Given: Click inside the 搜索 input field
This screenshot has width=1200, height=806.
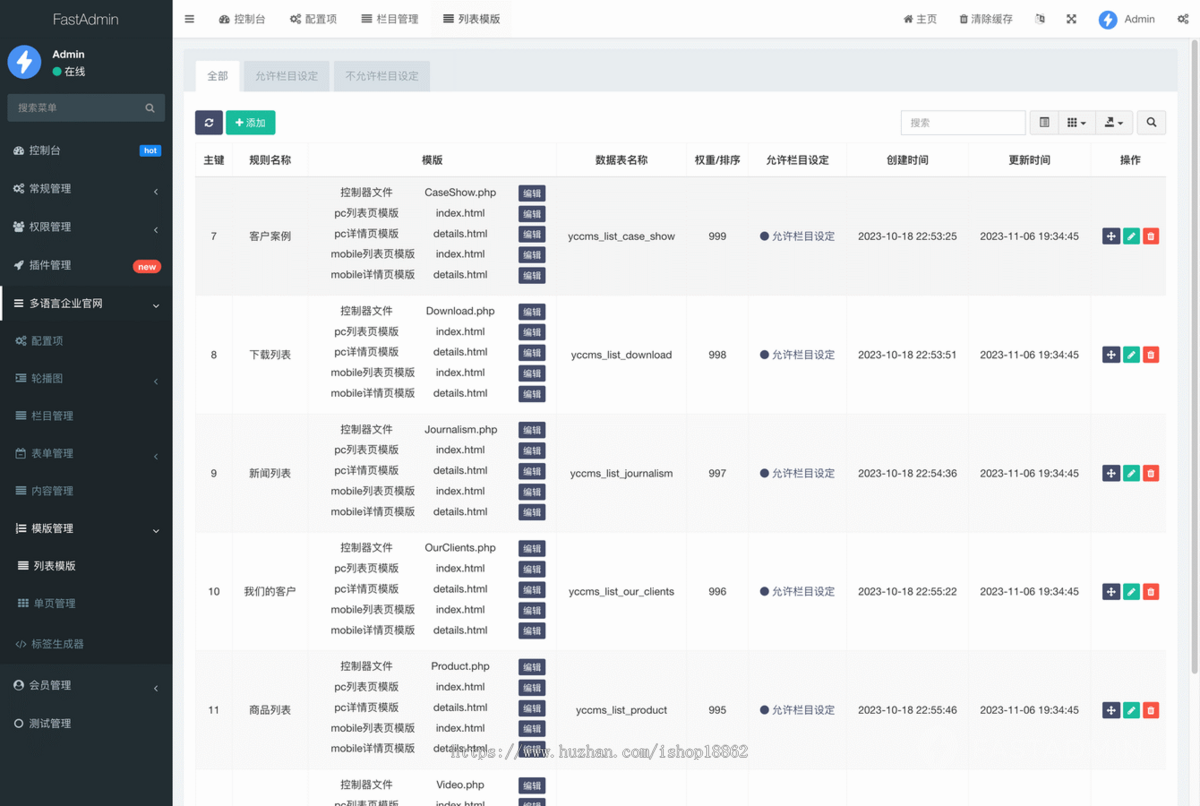Looking at the screenshot, I should 961,122.
